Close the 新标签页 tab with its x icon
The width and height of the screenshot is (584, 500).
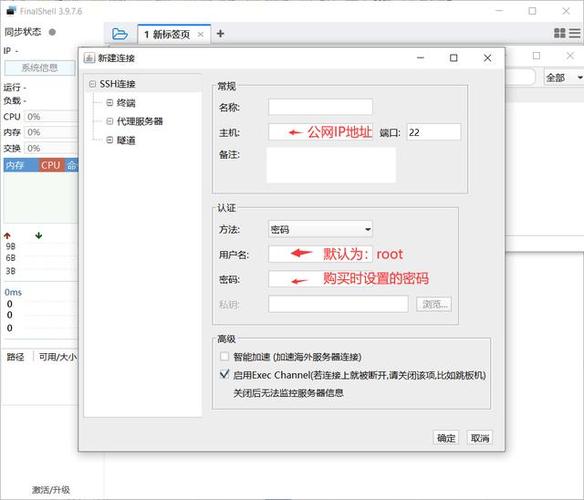tap(200, 34)
